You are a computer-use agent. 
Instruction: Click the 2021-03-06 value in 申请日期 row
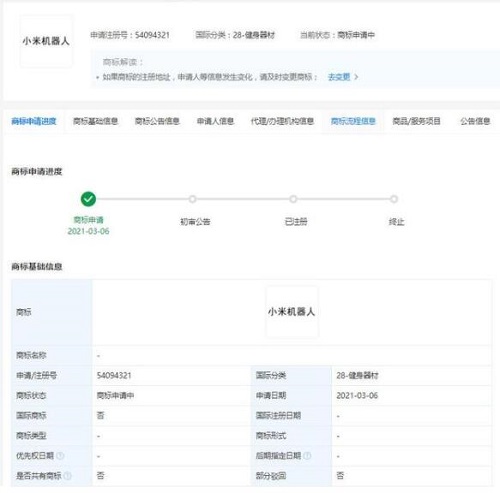pyautogui.click(x=357, y=396)
